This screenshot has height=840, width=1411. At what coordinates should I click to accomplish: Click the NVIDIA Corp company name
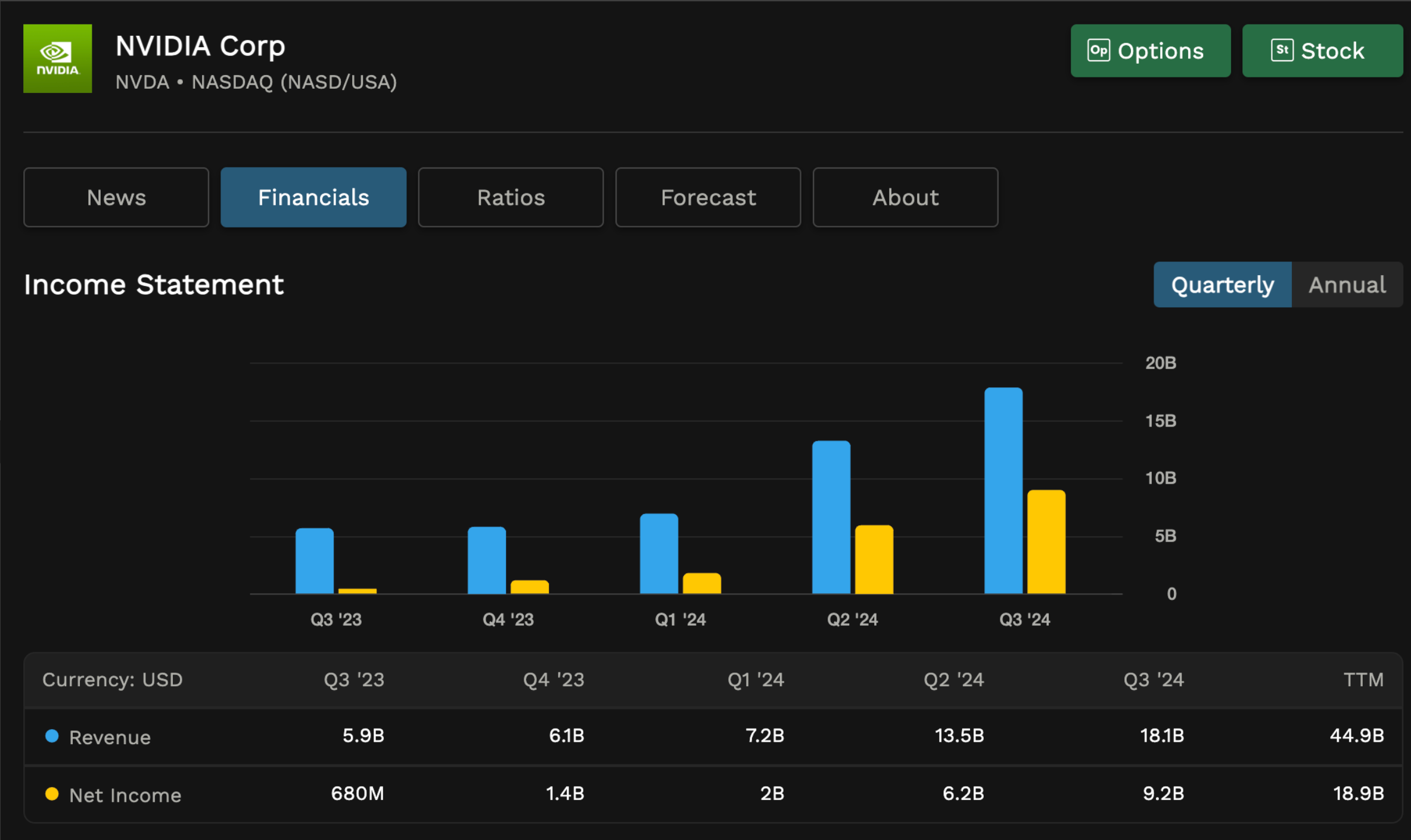click(200, 46)
